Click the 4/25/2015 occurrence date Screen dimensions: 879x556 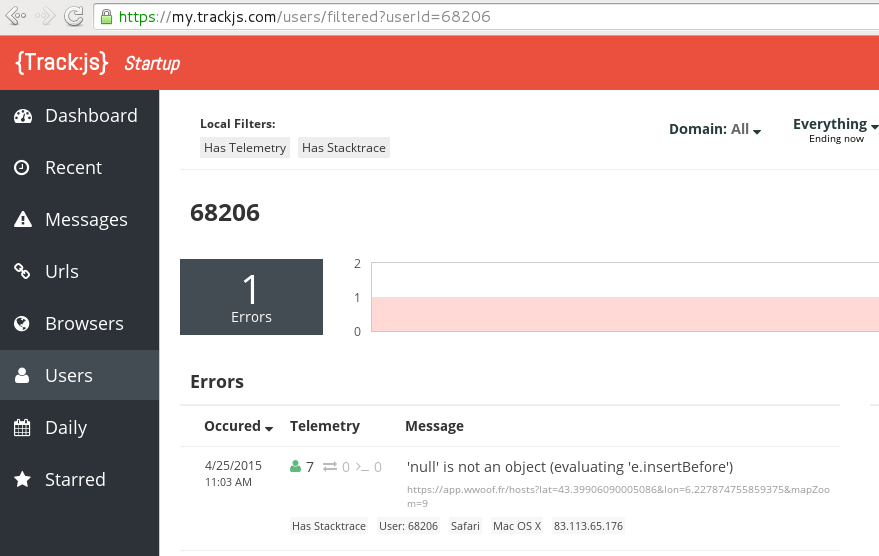click(x=233, y=466)
